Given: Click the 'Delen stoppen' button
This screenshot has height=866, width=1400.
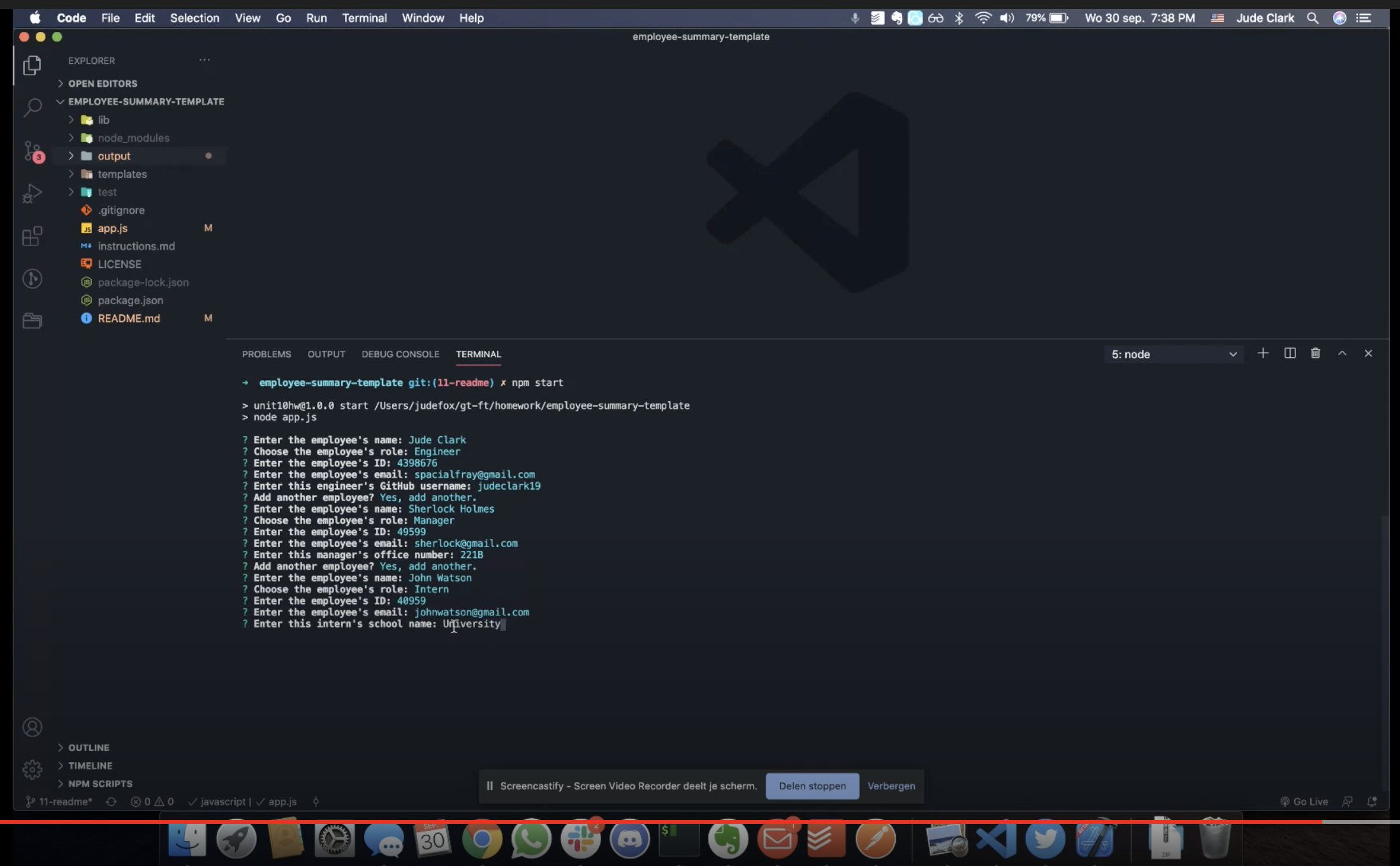Looking at the screenshot, I should click(812, 786).
